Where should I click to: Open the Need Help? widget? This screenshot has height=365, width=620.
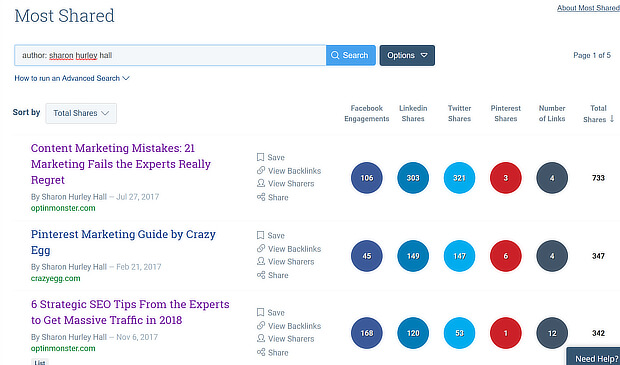[593, 357]
